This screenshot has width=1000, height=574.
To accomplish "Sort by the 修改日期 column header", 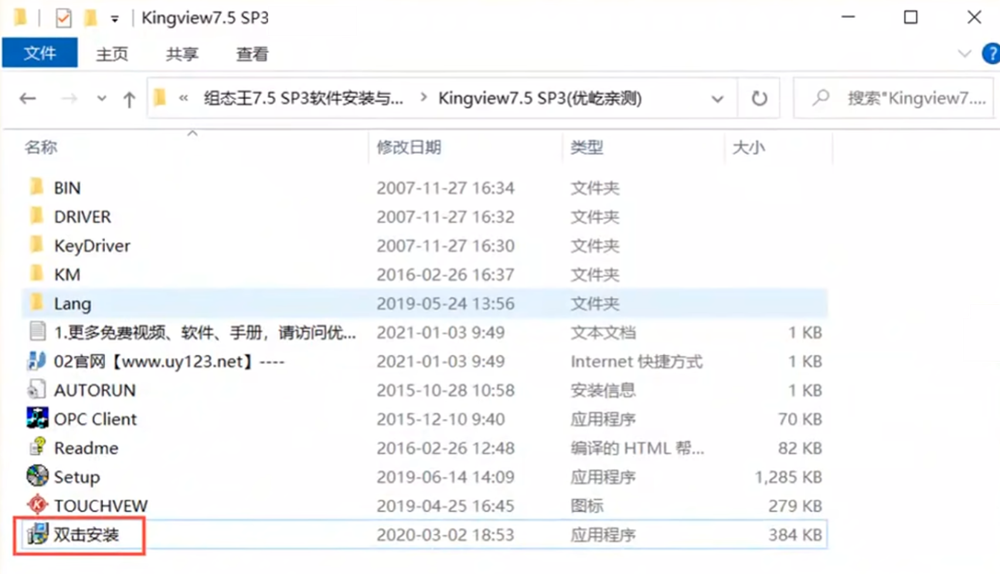I will (x=409, y=147).
